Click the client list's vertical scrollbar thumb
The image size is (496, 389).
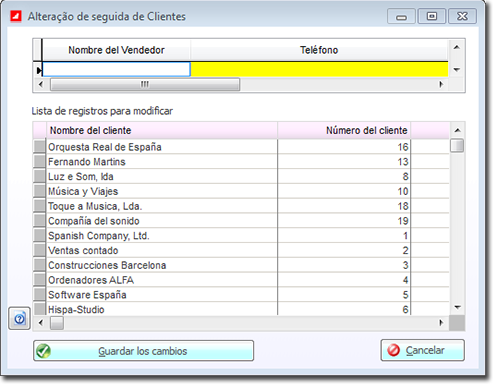pyautogui.click(x=457, y=145)
